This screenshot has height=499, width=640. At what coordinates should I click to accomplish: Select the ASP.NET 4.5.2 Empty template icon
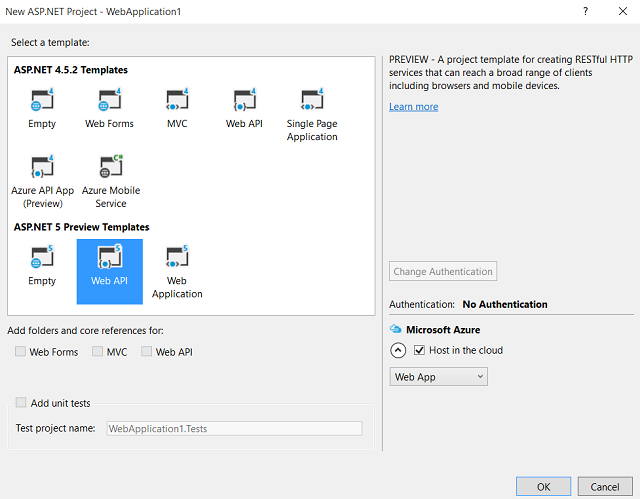pyautogui.click(x=42, y=100)
